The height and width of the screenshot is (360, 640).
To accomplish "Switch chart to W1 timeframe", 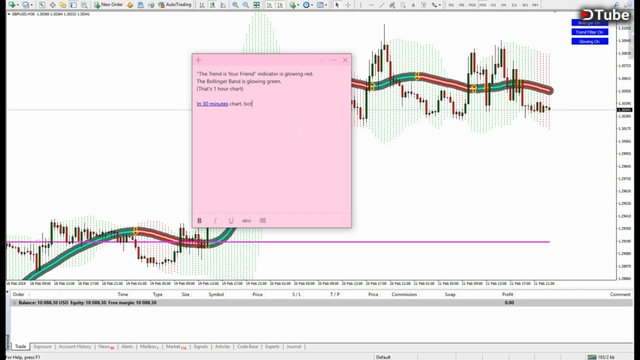I will (x=525, y=5).
